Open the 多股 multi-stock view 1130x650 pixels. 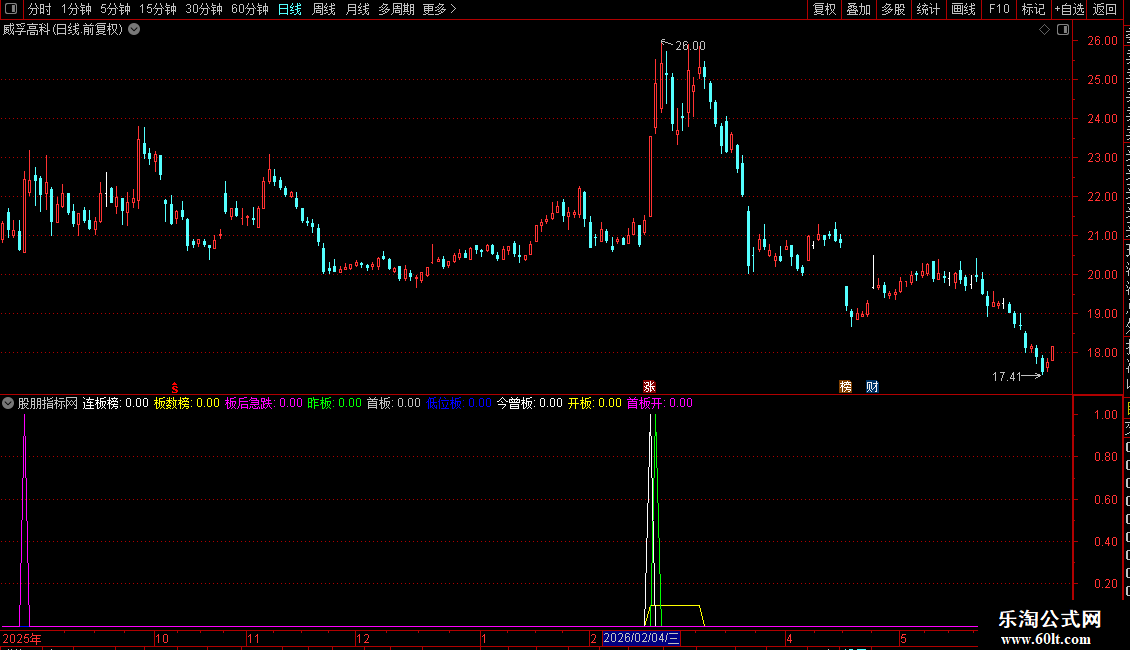(x=893, y=9)
